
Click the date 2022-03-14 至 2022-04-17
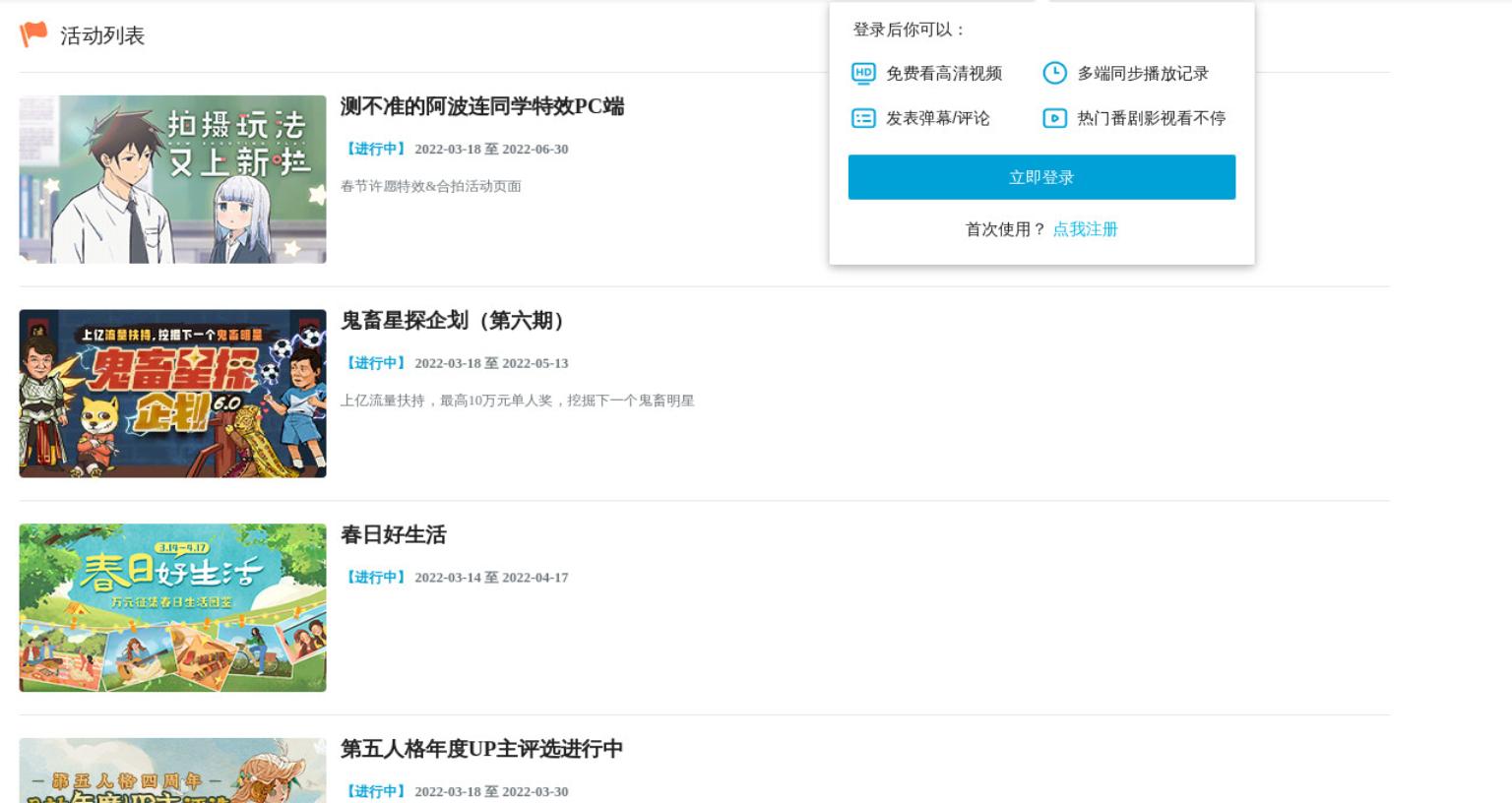coord(491,578)
